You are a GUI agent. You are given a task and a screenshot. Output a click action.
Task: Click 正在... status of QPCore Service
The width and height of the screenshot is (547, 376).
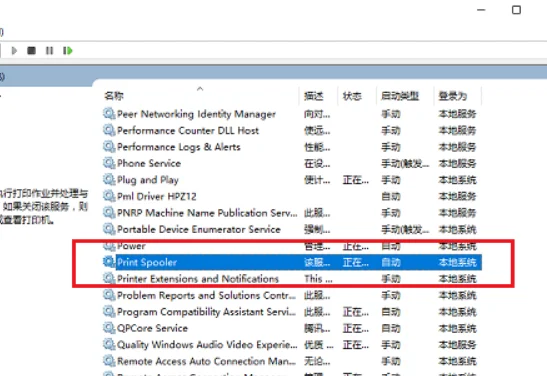click(x=355, y=328)
